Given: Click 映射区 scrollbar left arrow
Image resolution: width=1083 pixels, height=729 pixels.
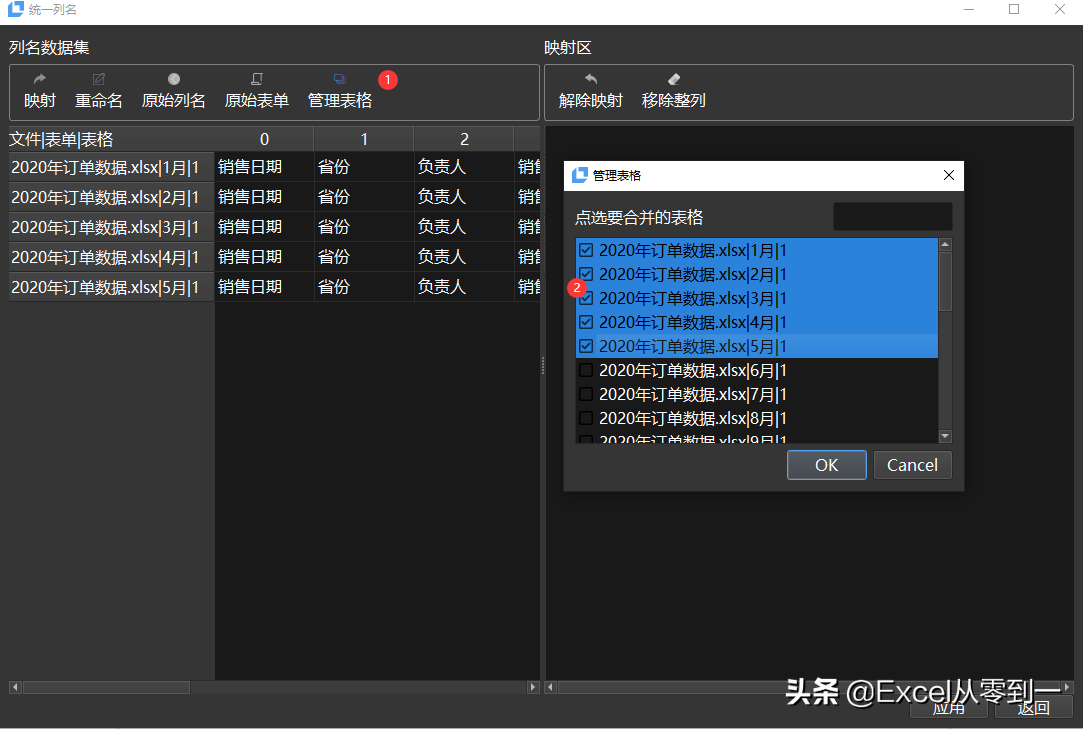Looking at the screenshot, I should point(551,687).
